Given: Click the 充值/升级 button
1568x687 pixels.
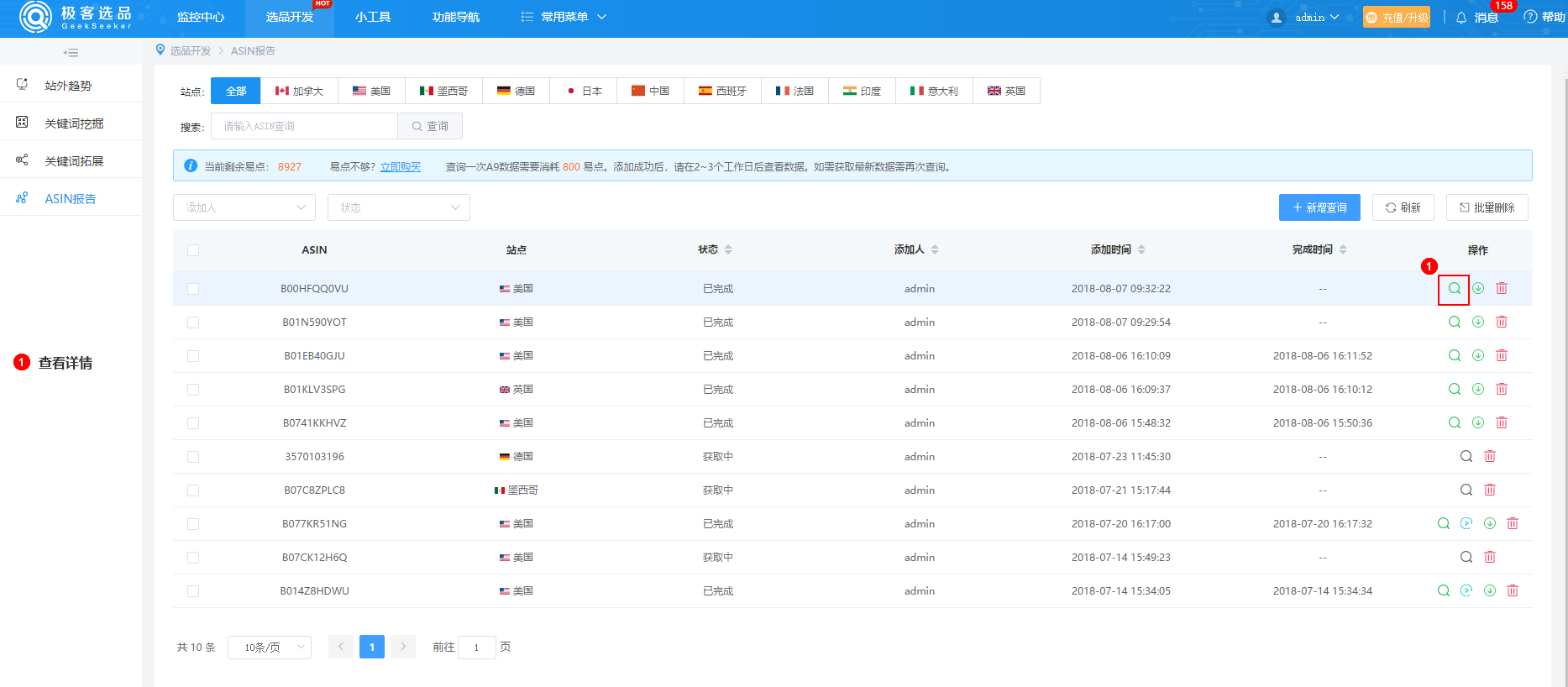Looking at the screenshot, I should [x=1397, y=17].
